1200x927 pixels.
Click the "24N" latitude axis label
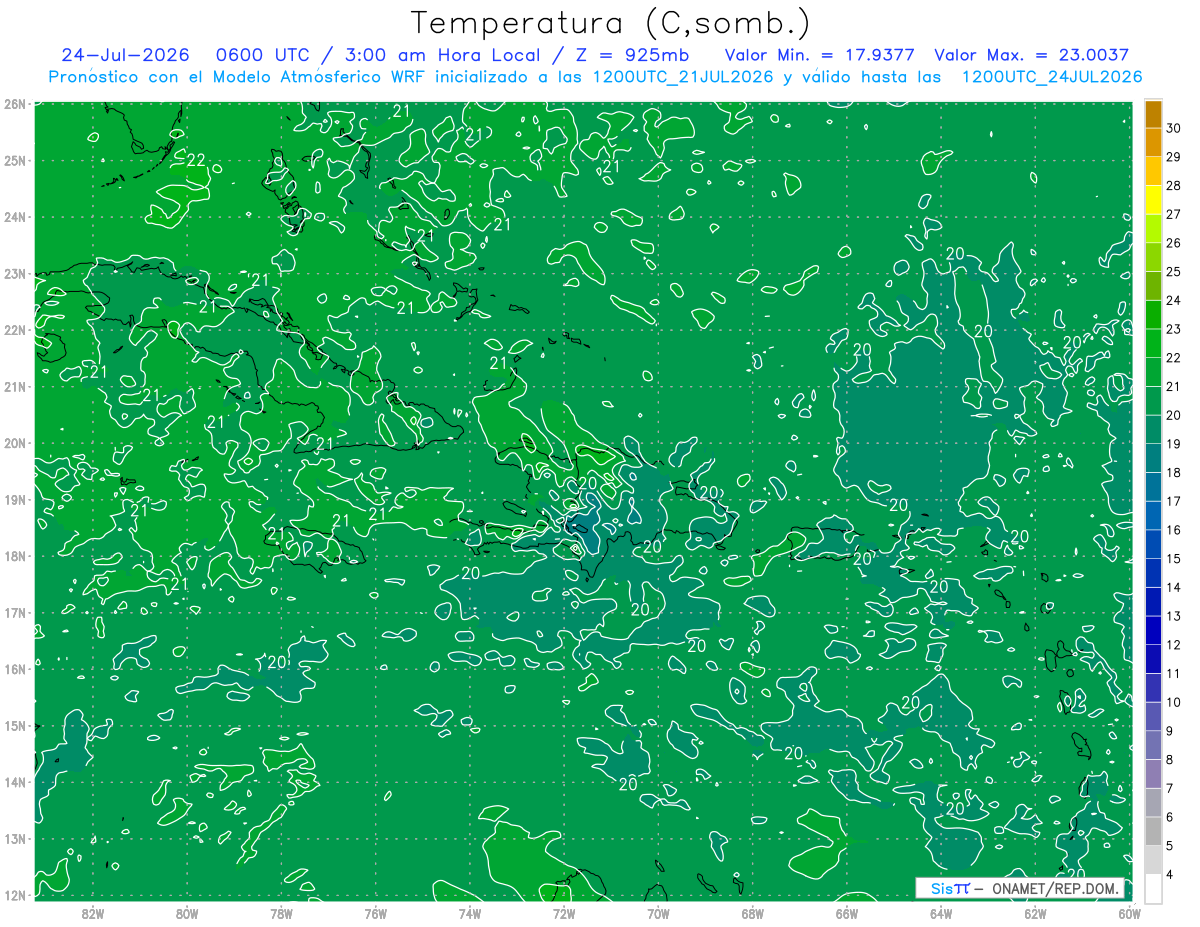14,217
